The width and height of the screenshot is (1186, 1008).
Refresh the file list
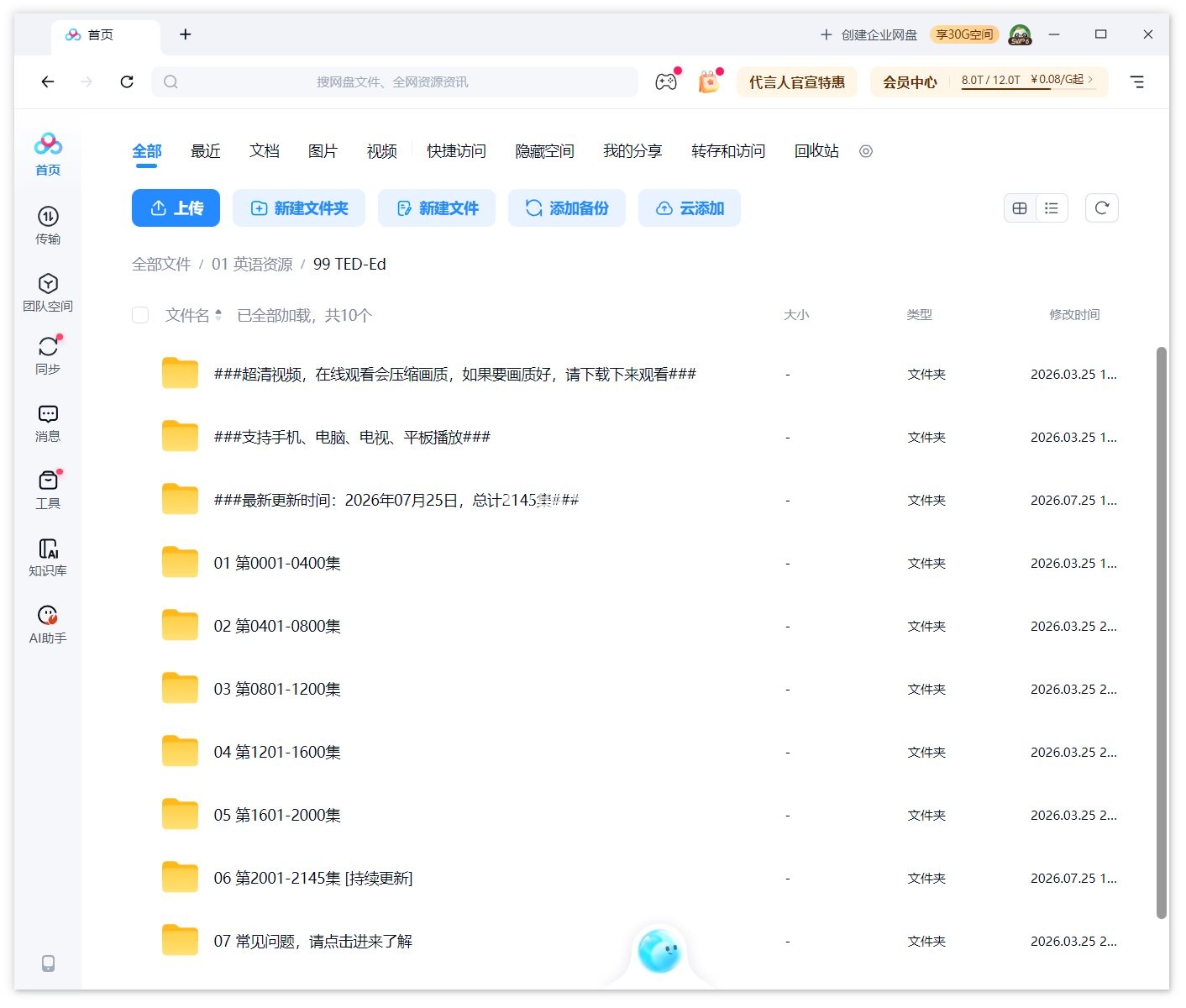pos(1102,208)
